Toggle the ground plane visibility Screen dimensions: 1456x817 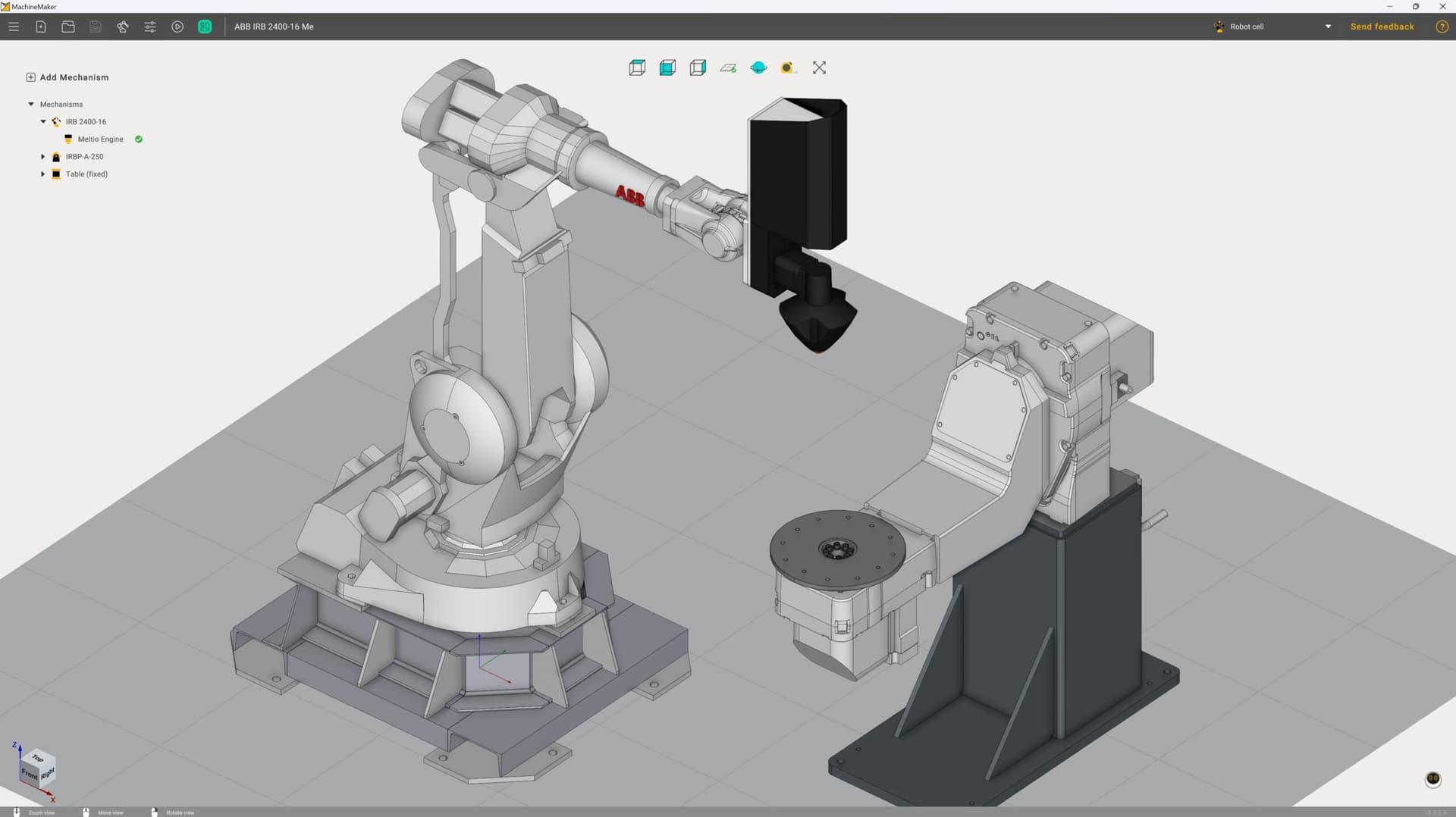[x=728, y=67]
